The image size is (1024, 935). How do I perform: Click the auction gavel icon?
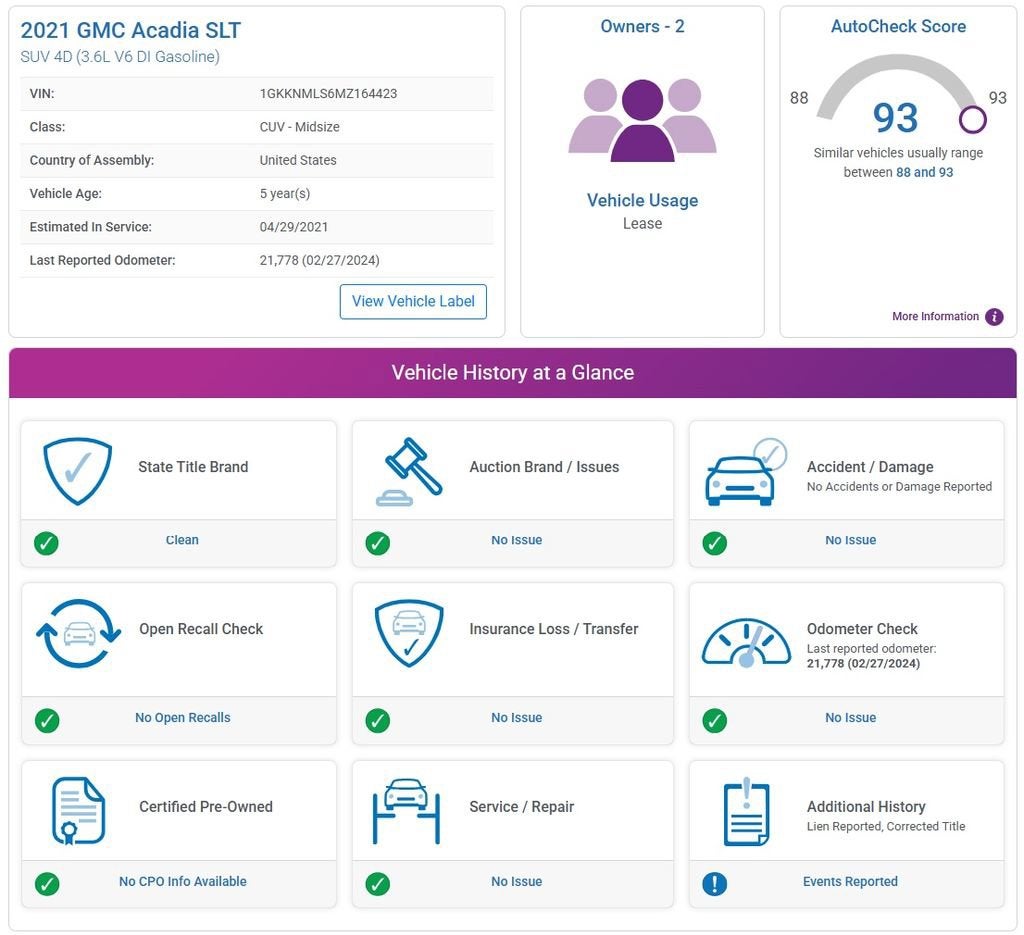tap(409, 471)
